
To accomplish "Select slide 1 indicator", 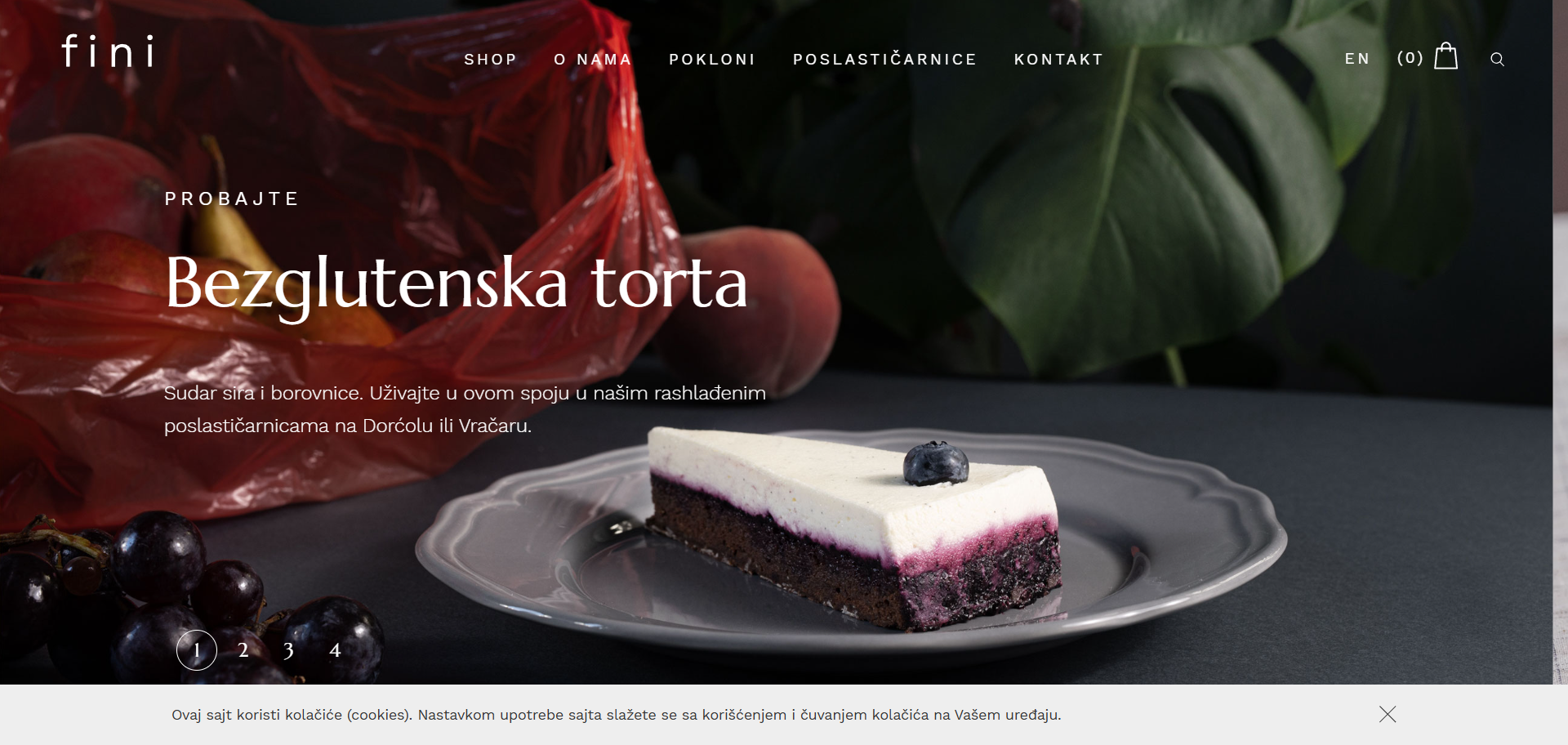I will tap(197, 650).
